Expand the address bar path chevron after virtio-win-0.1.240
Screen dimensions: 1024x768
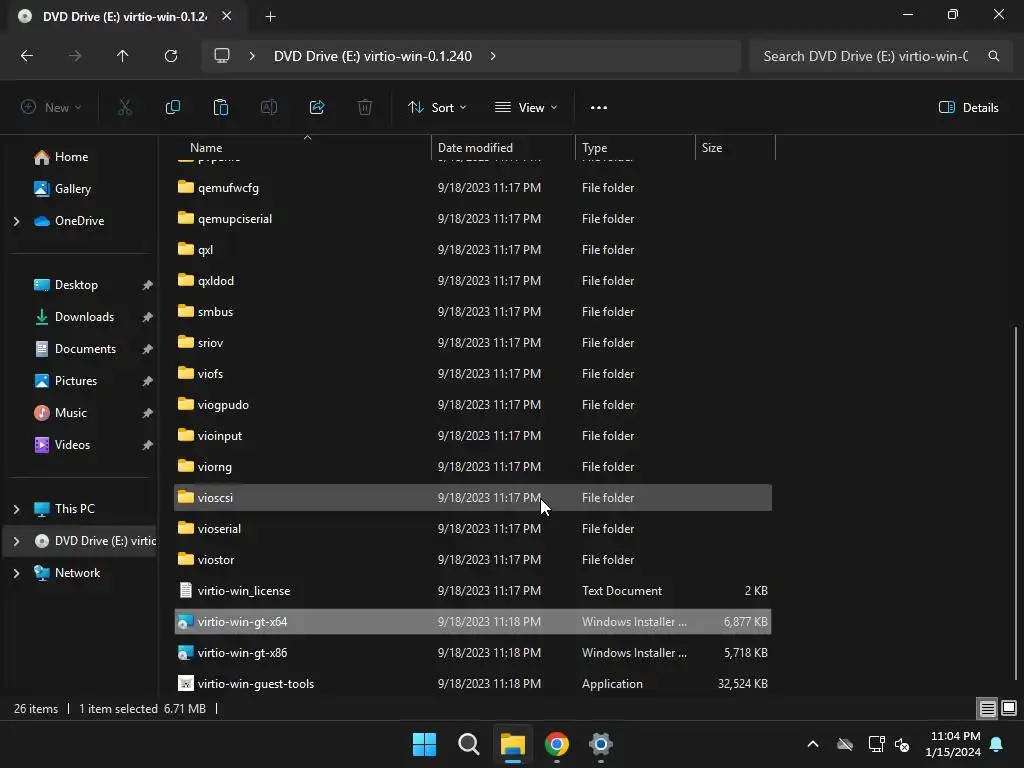[x=493, y=56]
